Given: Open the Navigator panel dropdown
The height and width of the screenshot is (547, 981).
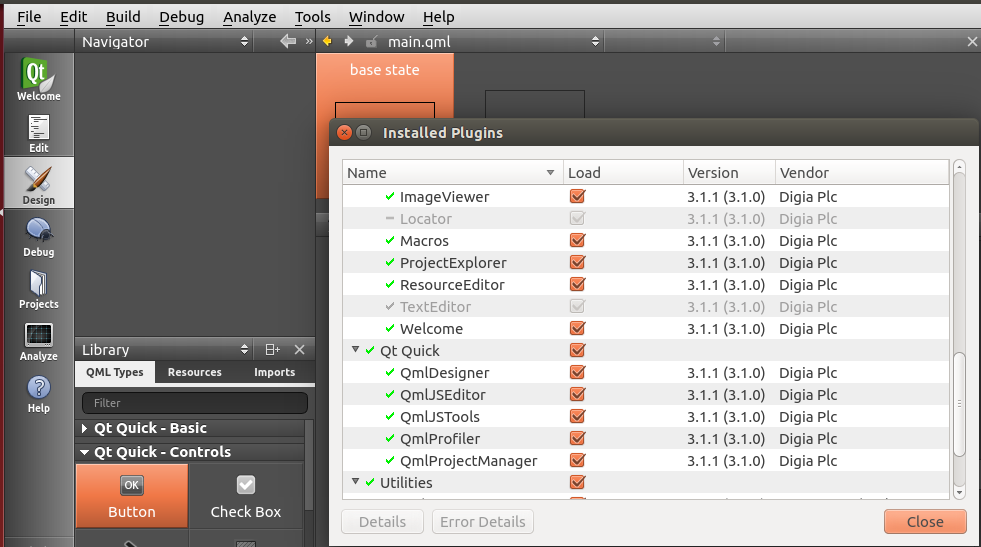Looking at the screenshot, I should coord(244,42).
